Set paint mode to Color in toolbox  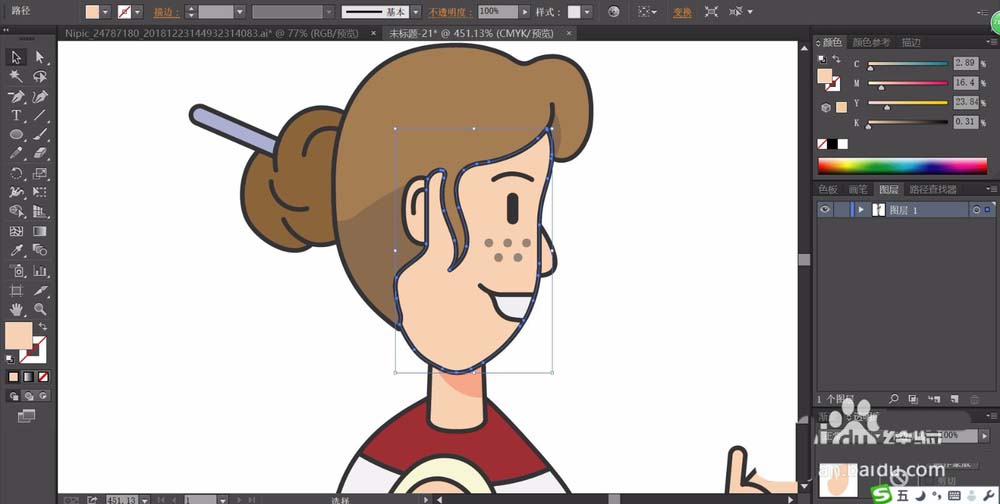tap(13, 377)
